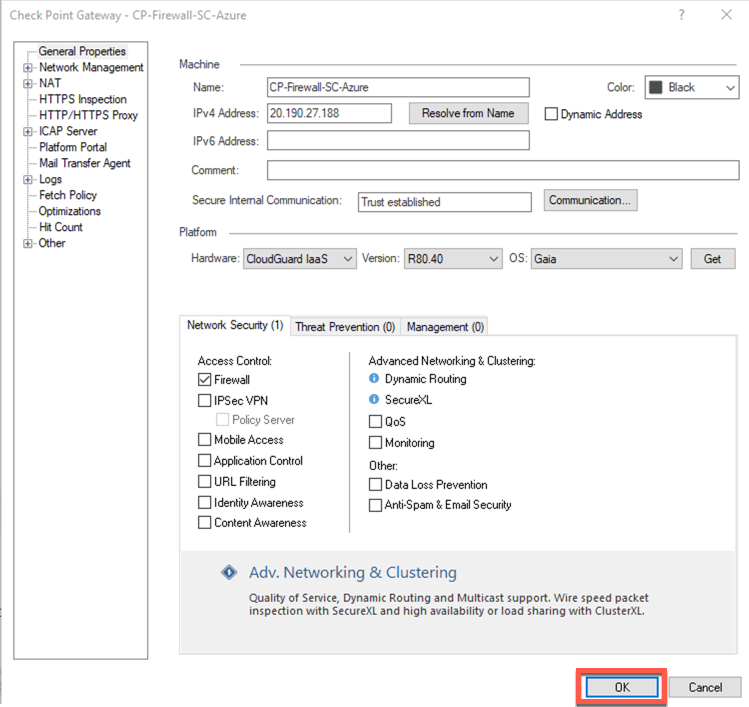Select HTTP/HTTPS Proxy in the tree
This screenshot has height=707, width=749.
[x=88, y=115]
